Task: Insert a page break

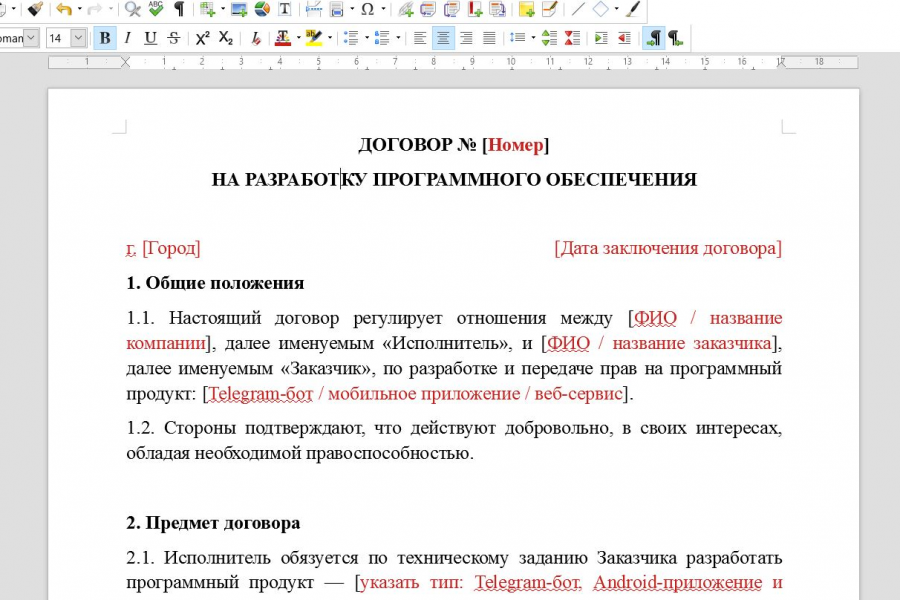Action: point(313,9)
